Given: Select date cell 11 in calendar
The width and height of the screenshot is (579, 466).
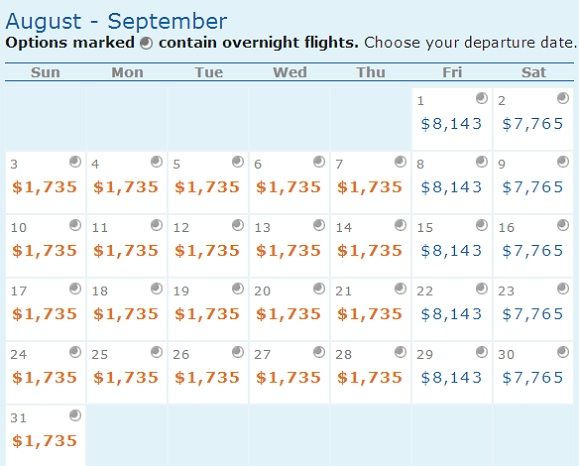Looking at the screenshot, I should coord(127,246).
